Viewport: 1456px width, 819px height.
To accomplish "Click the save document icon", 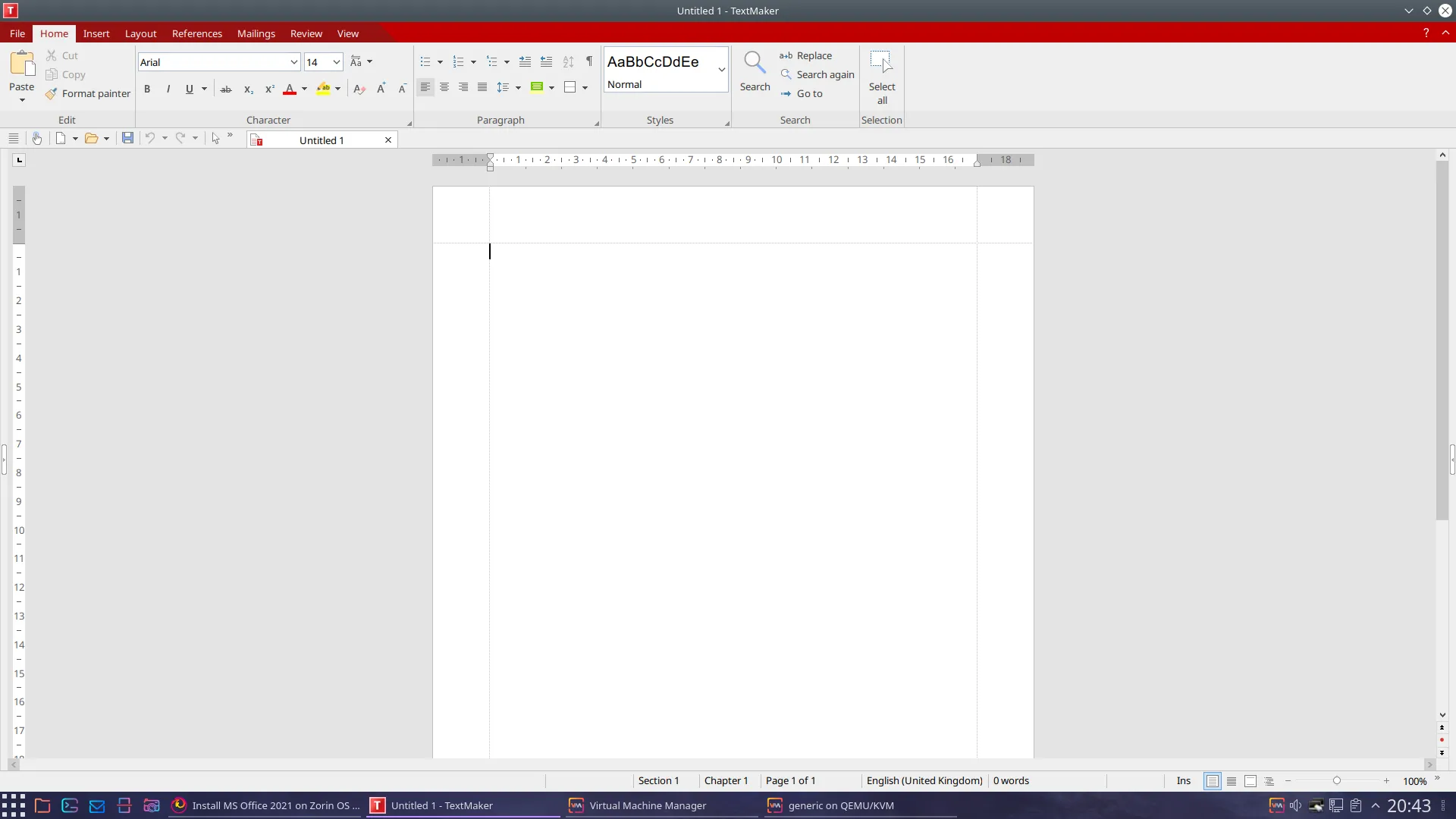I will pyautogui.click(x=127, y=138).
